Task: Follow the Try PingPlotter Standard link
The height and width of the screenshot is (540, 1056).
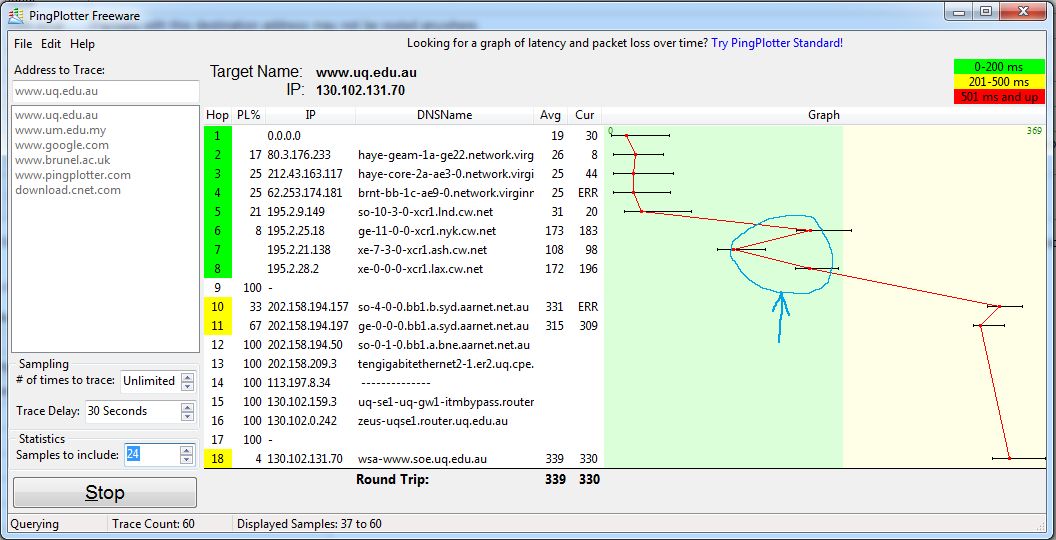Action: (777, 43)
